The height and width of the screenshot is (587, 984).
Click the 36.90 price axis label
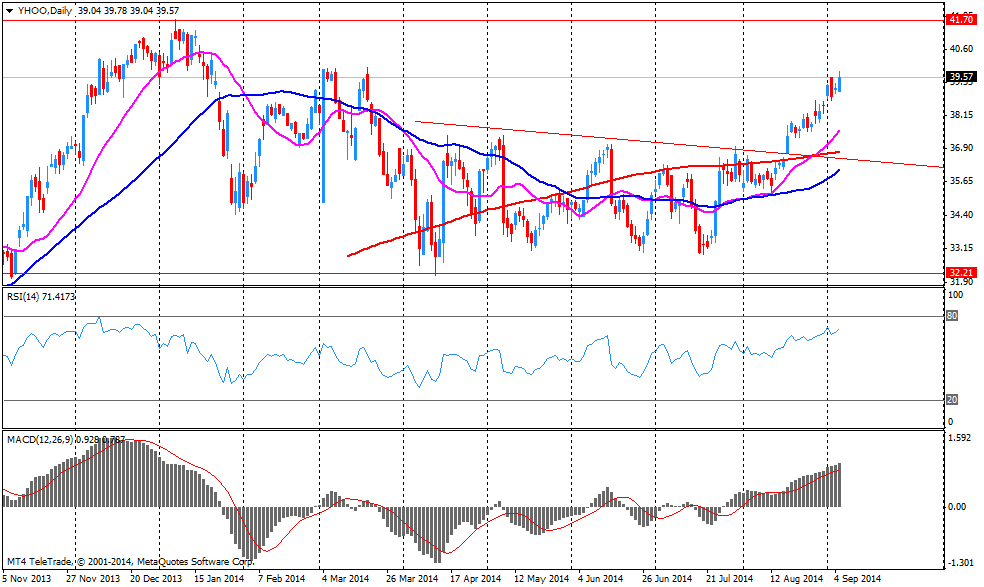pos(961,148)
